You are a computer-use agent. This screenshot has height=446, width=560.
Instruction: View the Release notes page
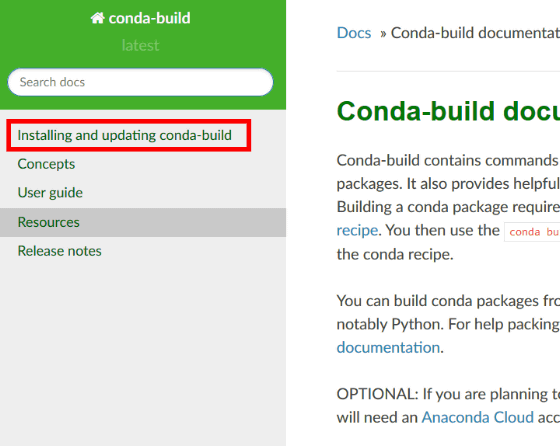tap(60, 251)
